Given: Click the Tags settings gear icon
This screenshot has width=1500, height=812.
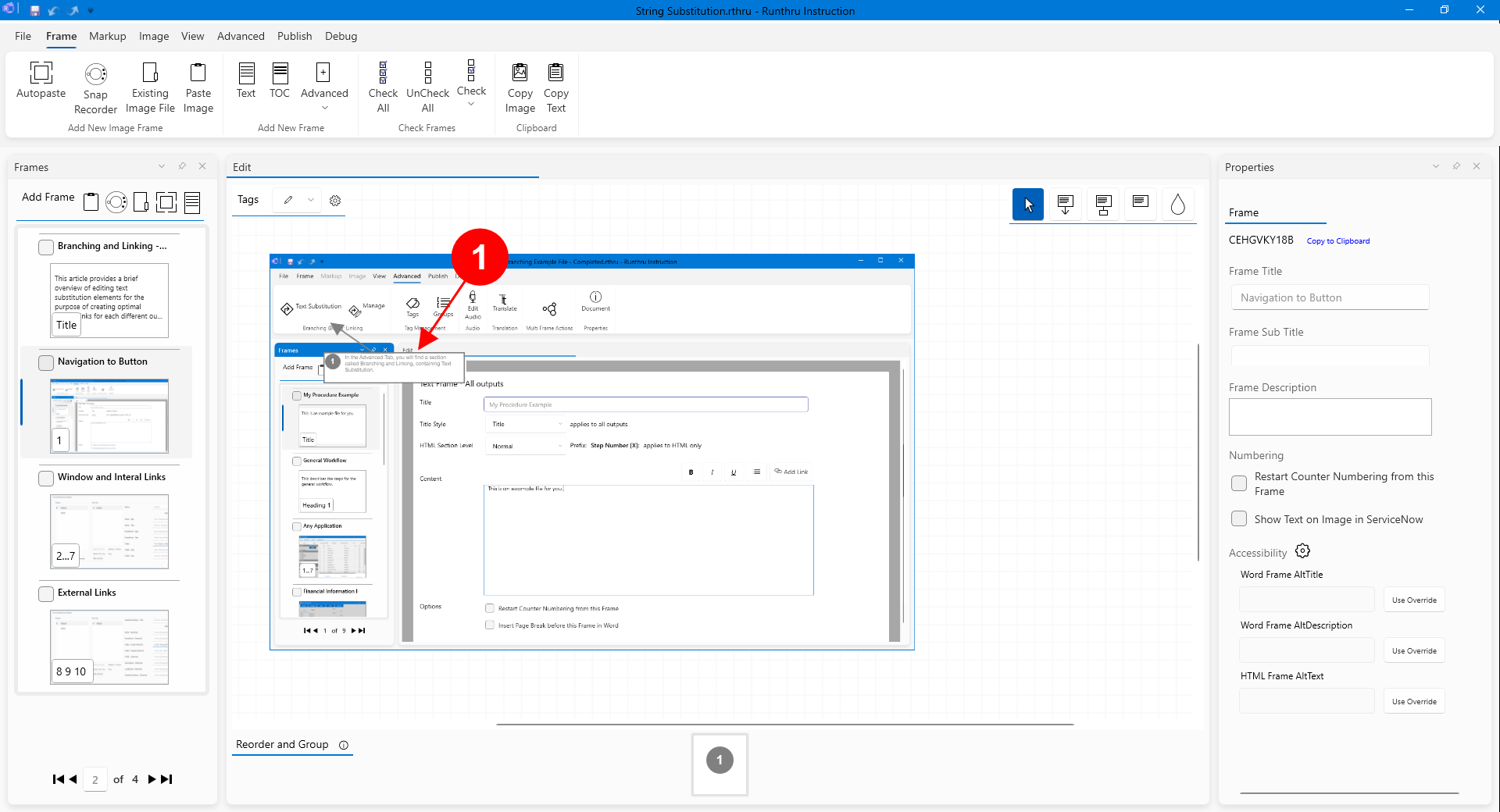Looking at the screenshot, I should [x=335, y=201].
